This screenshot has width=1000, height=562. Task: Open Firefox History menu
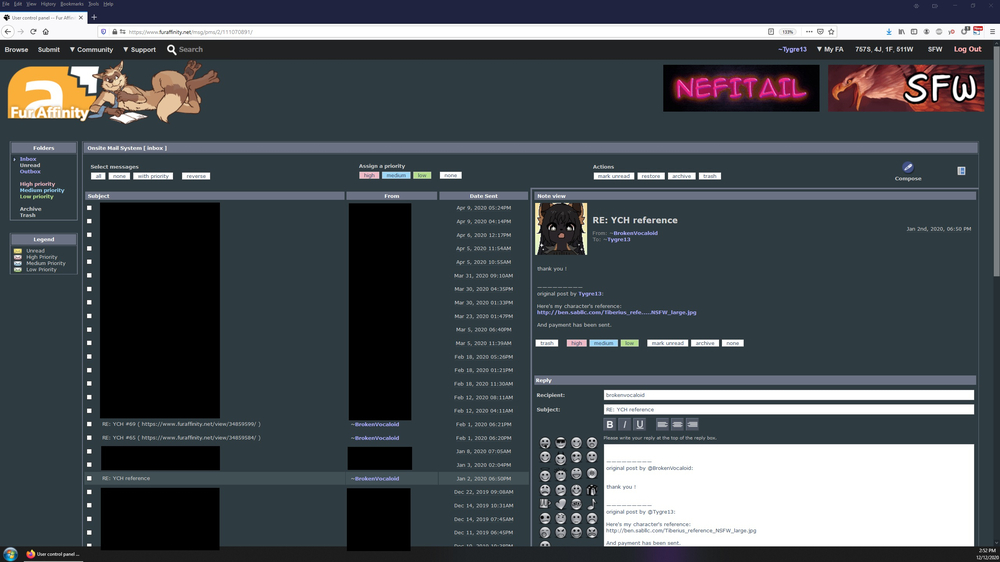(48, 4)
